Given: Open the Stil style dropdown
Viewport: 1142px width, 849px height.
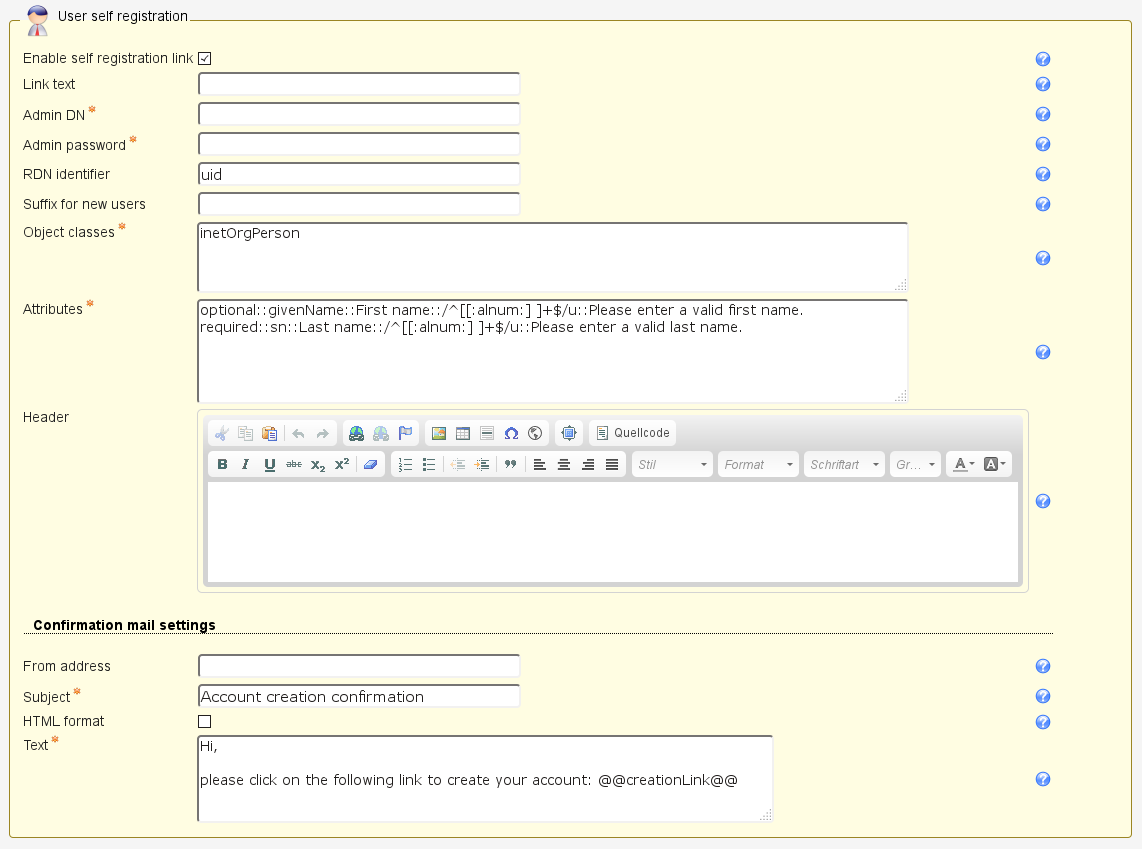Looking at the screenshot, I should click(x=672, y=464).
